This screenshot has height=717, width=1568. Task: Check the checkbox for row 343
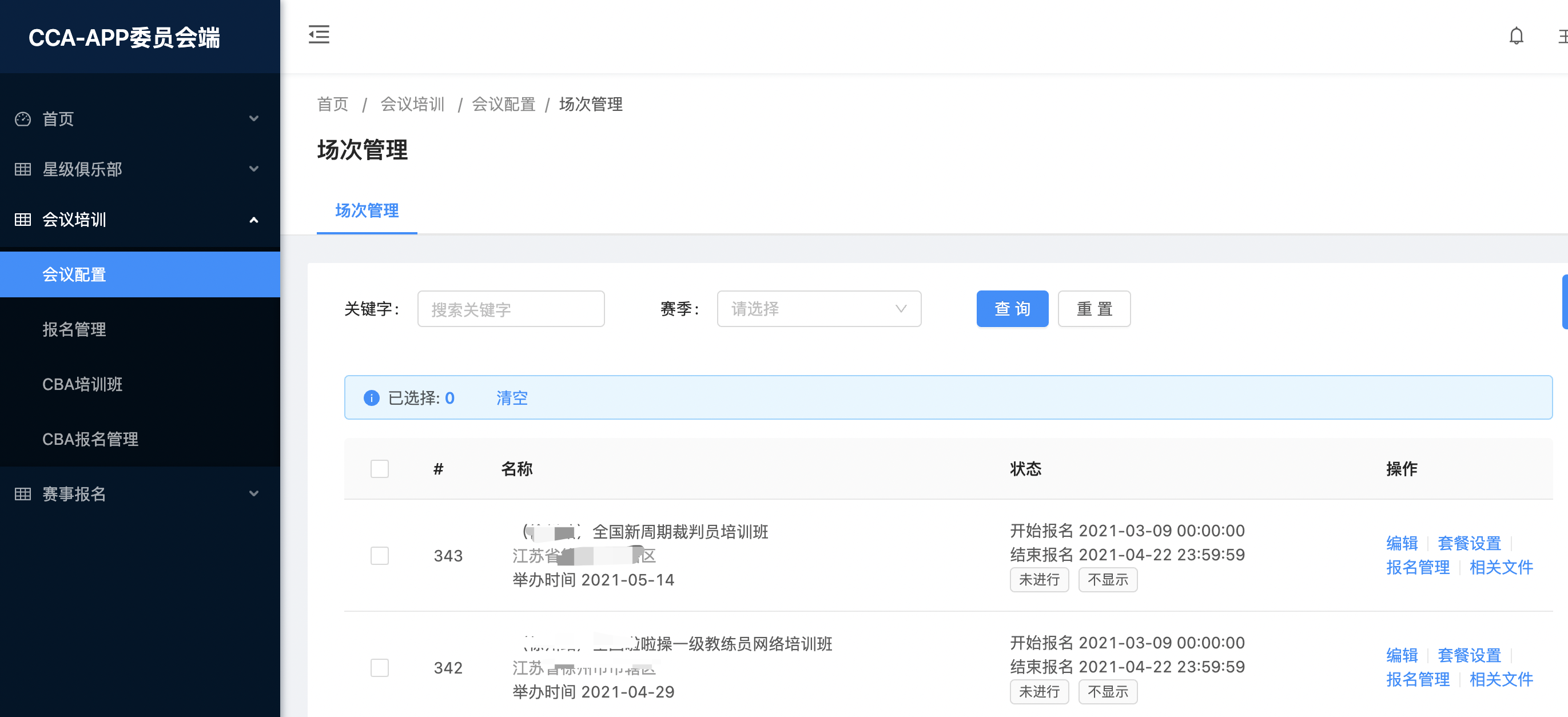(379, 556)
